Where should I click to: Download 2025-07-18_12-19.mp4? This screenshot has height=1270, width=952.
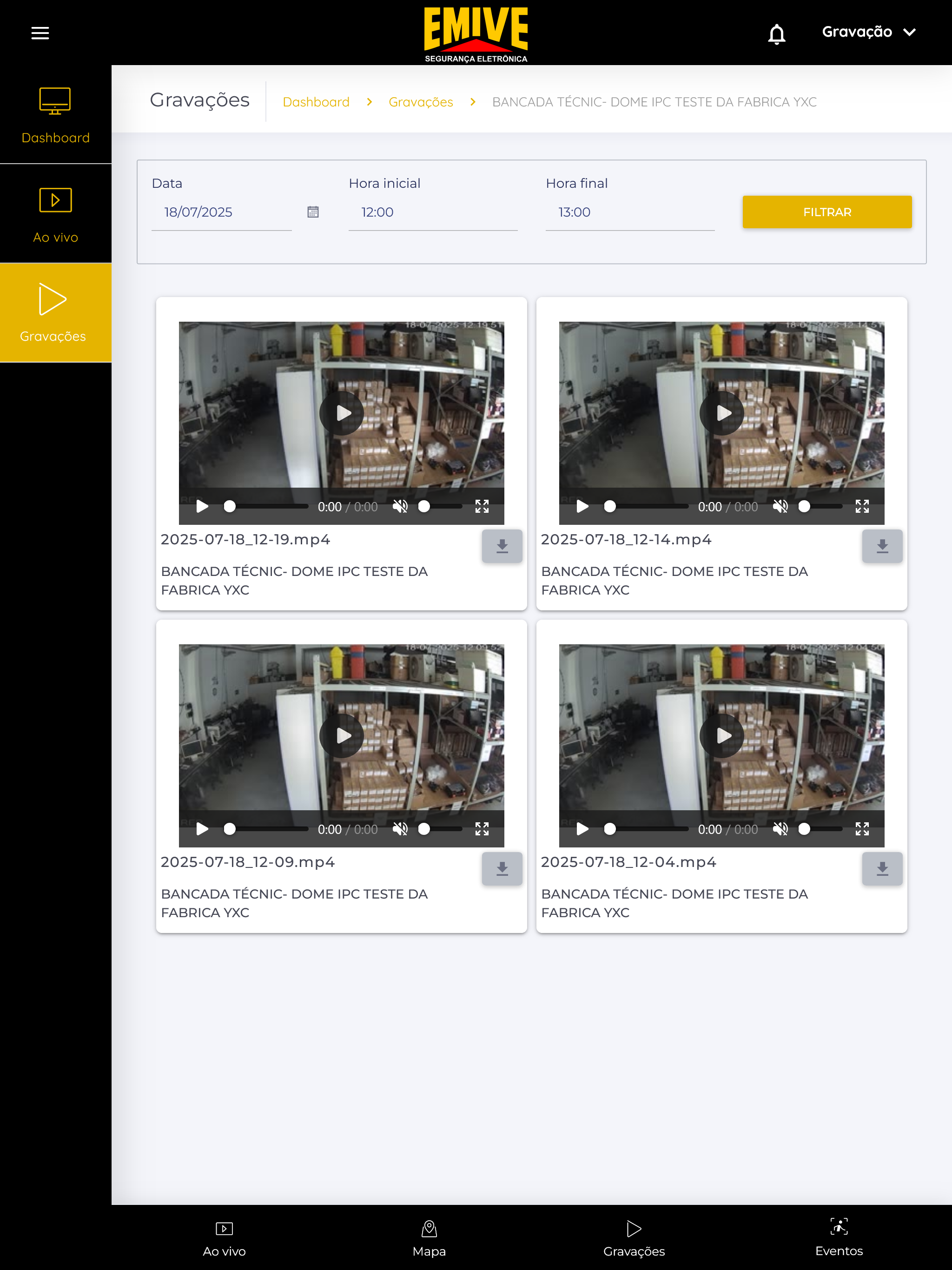pyautogui.click(x=502, y=546)
